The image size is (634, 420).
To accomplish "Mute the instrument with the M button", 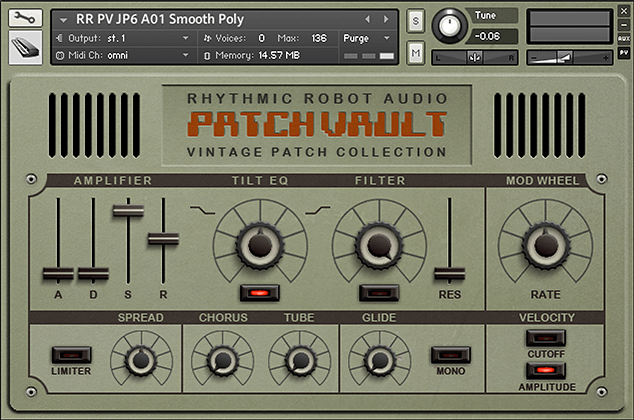I will pos(416,51).
